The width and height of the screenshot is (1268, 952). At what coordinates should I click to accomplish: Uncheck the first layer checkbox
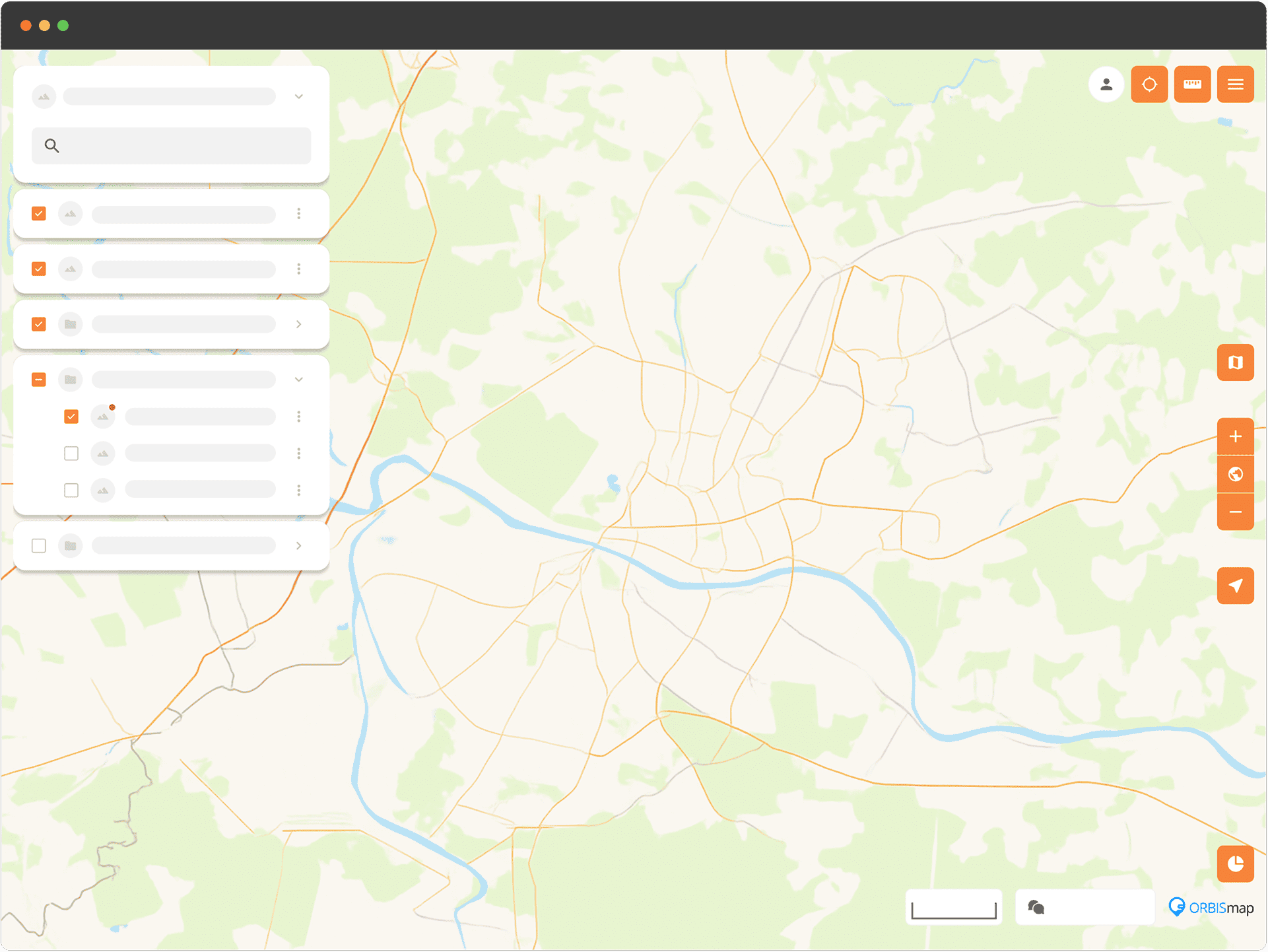(39, 213)
